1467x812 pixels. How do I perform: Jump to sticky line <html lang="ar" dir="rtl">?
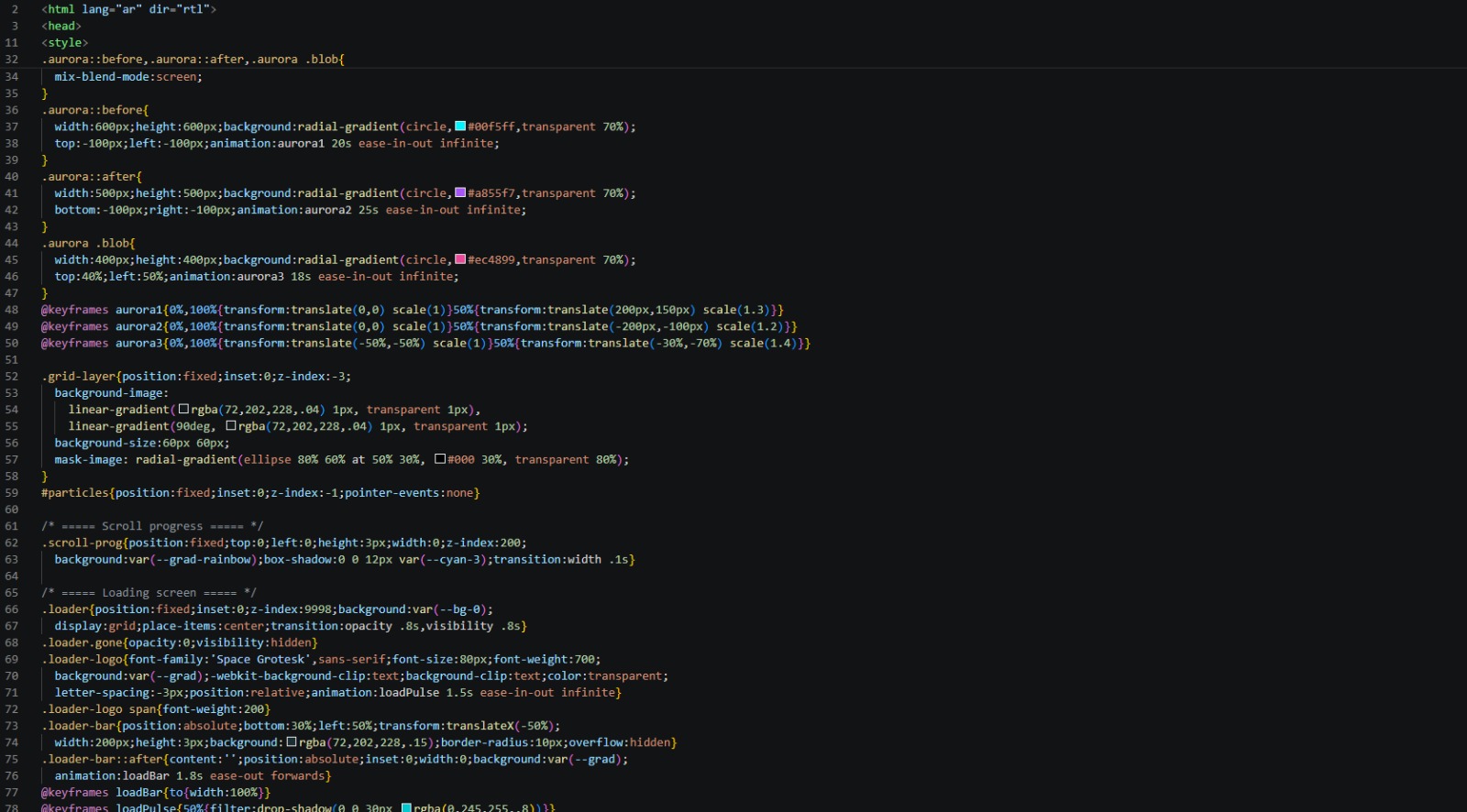(x=128, y=9)
